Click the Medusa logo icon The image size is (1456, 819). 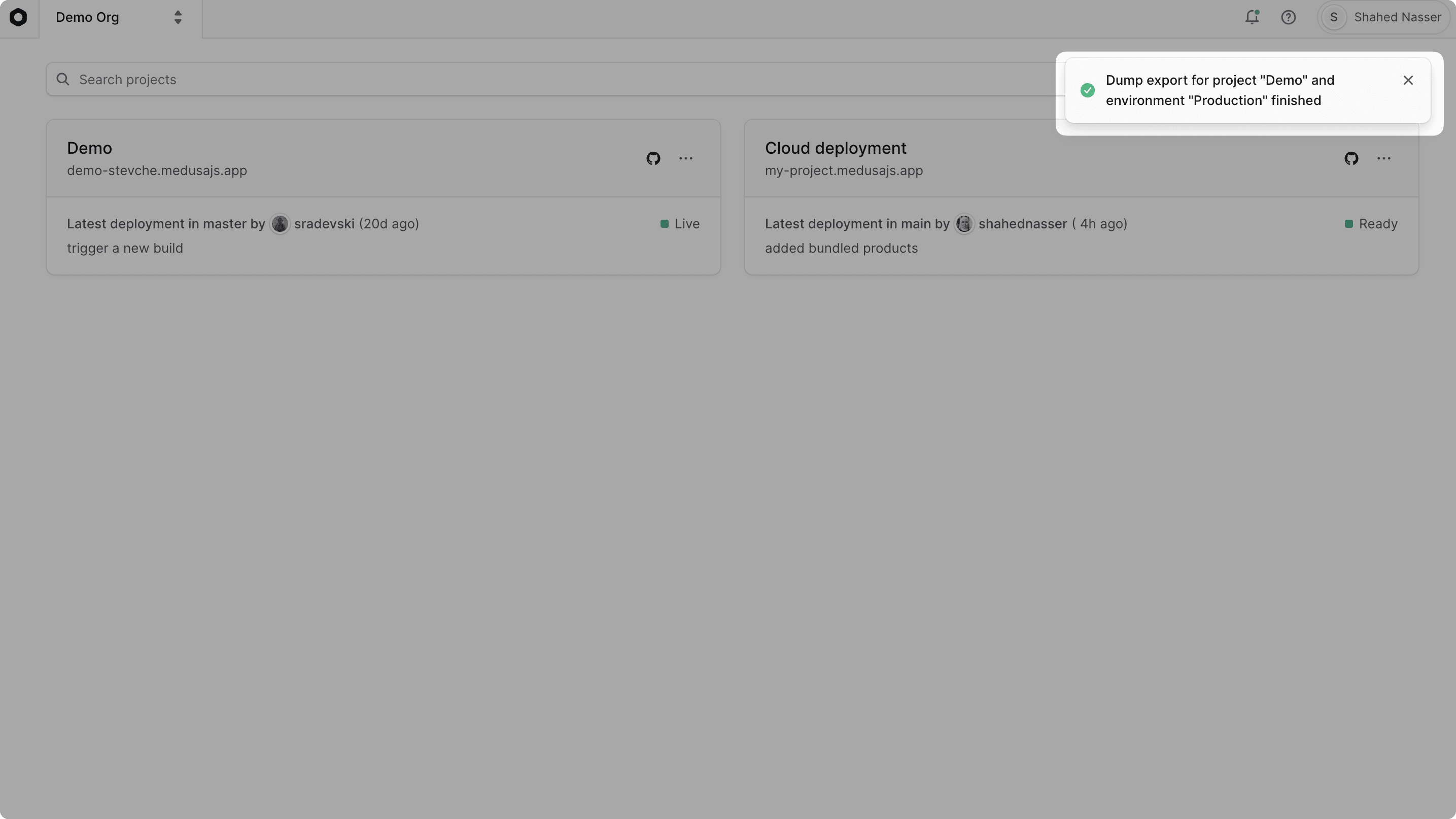18,18
